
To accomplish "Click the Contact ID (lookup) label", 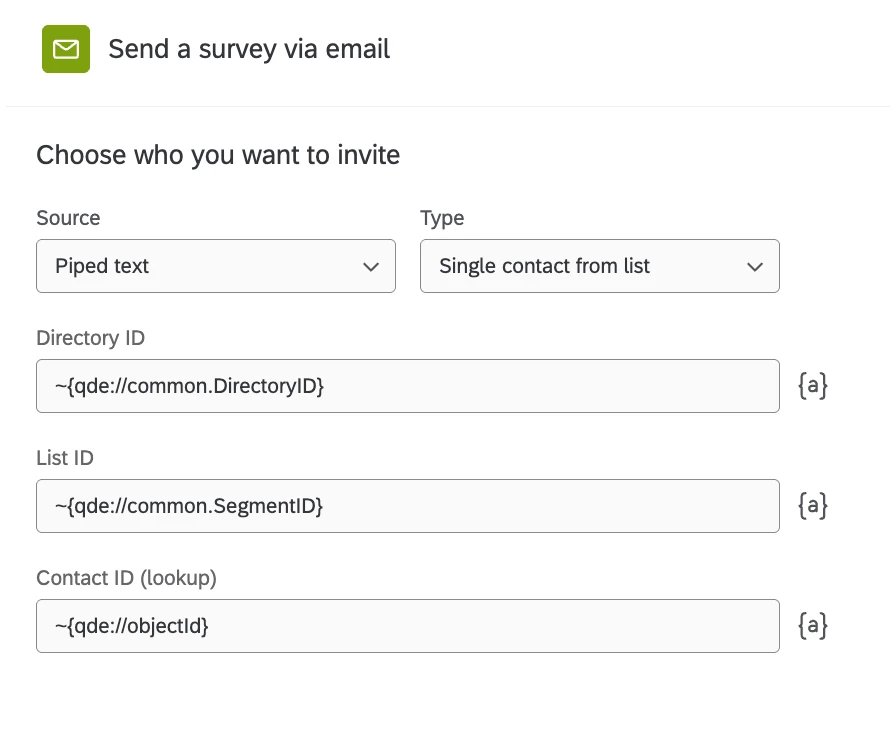I will [126, 578].
